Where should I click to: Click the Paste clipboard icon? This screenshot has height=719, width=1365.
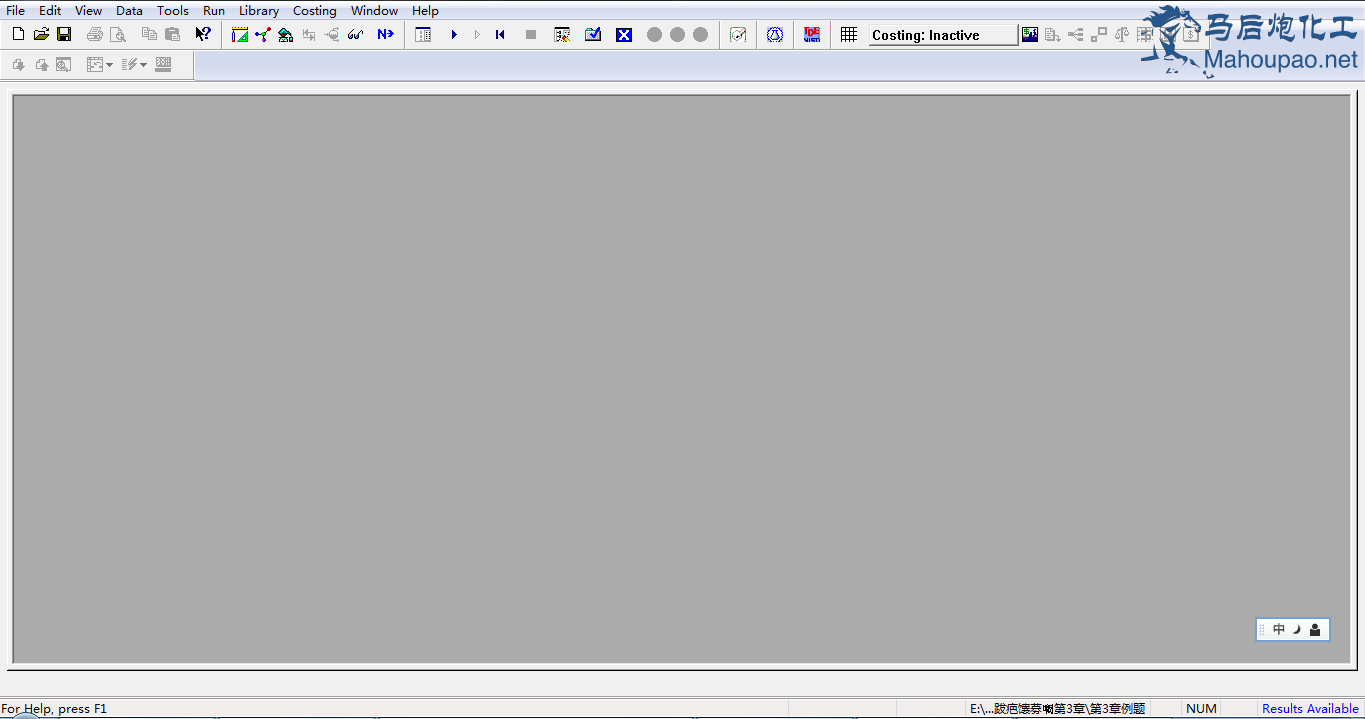tap(172, 34)
